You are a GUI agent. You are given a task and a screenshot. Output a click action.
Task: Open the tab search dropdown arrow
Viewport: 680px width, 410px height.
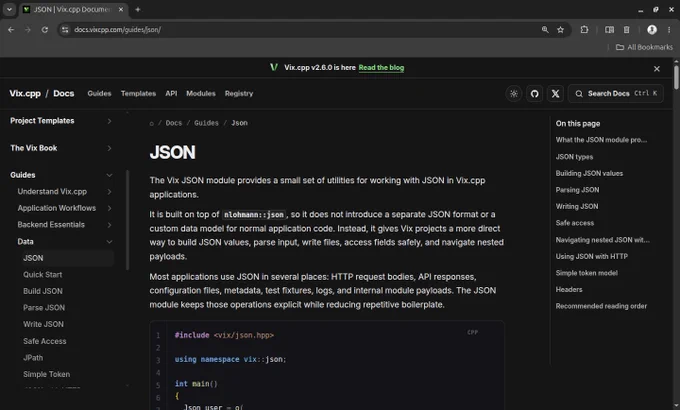[9, 9]
